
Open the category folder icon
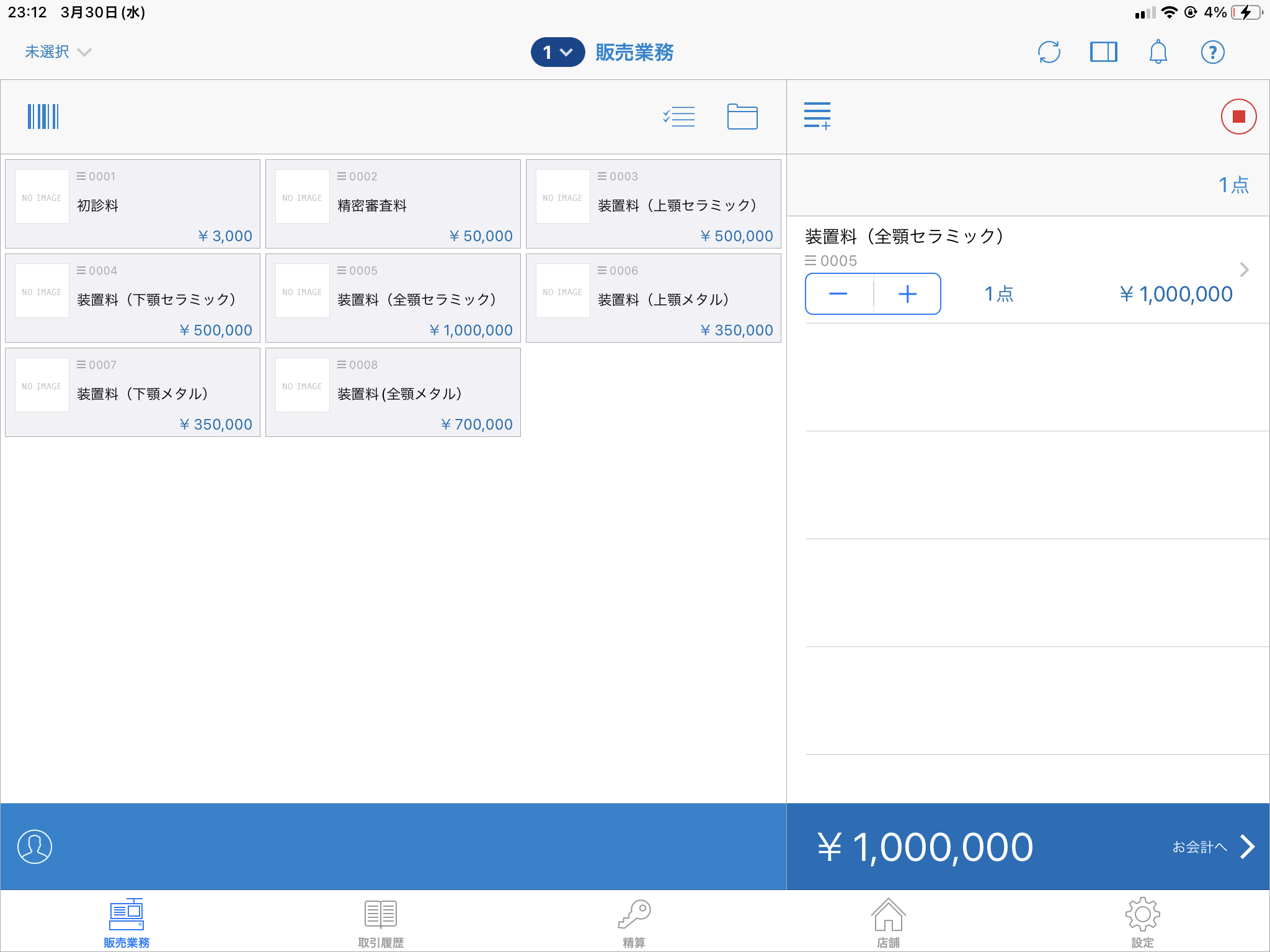point(742,117)
